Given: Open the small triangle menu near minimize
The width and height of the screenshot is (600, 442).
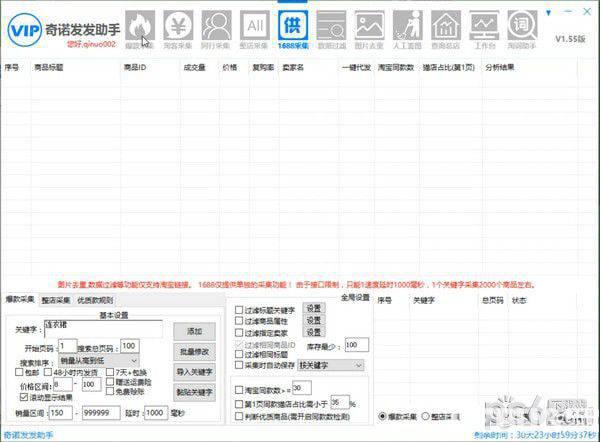Looking at the screenshot, I should tap(549, 13).
